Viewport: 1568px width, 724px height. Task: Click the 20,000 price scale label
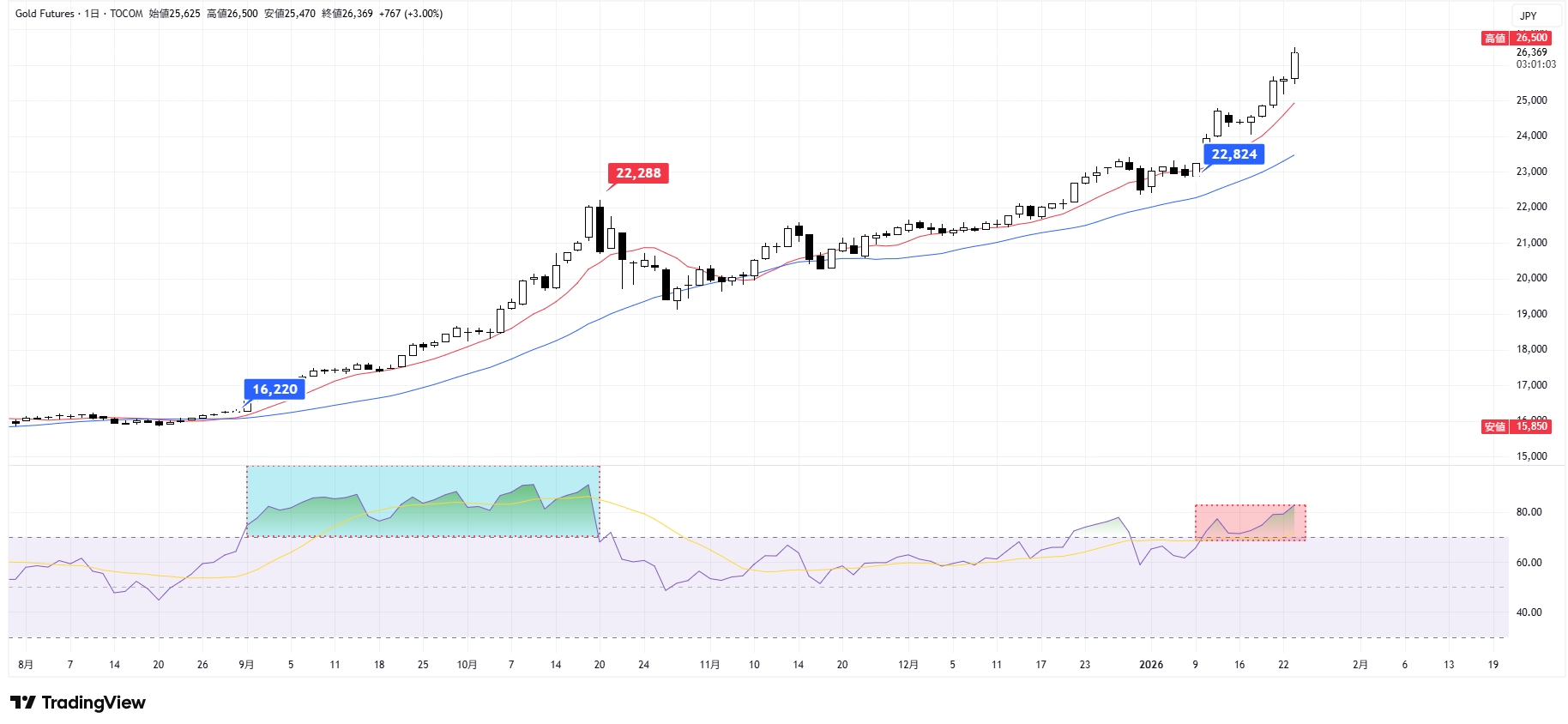(x=1531, y=278)
